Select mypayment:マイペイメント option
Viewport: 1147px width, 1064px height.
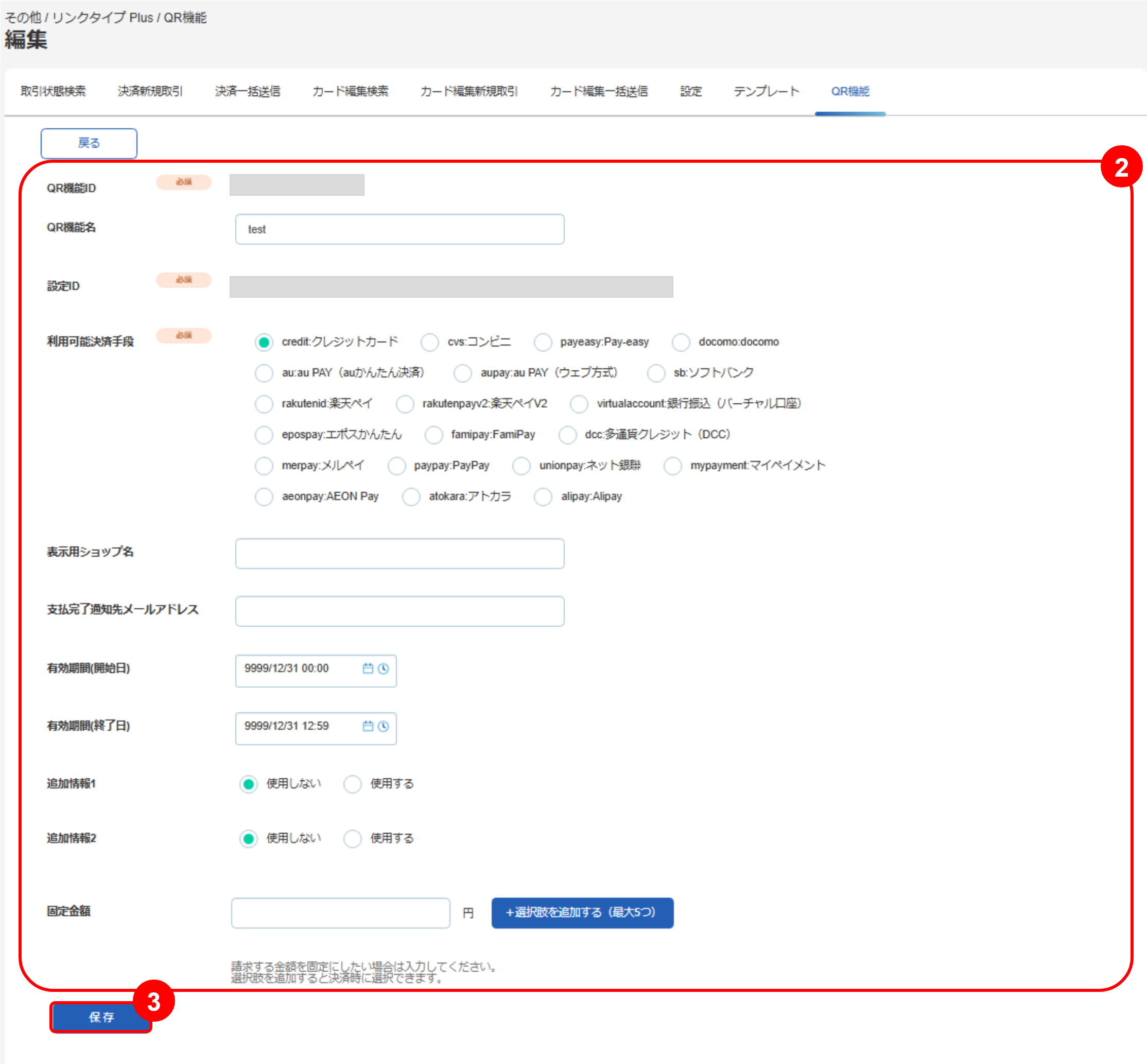click(673, 466)
